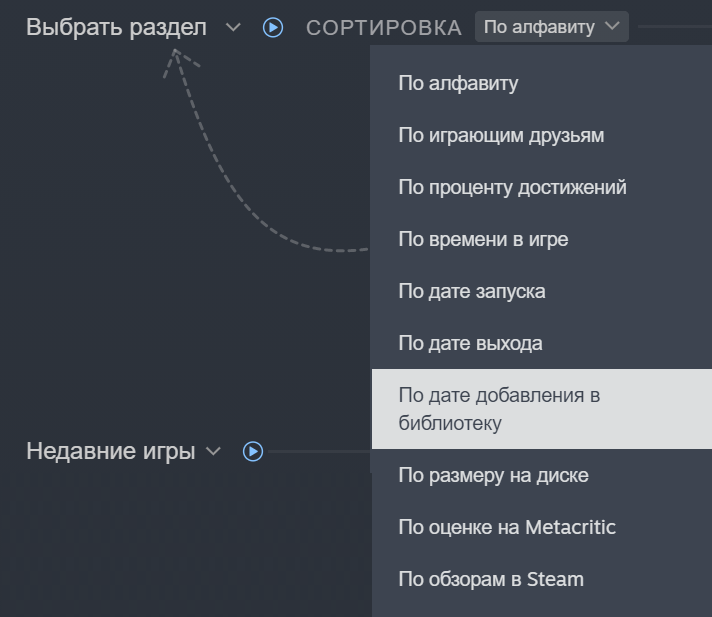Choose По дате запуска sorting
The image size is (712, 617).
pyautogui.click(x=472, y=291)
